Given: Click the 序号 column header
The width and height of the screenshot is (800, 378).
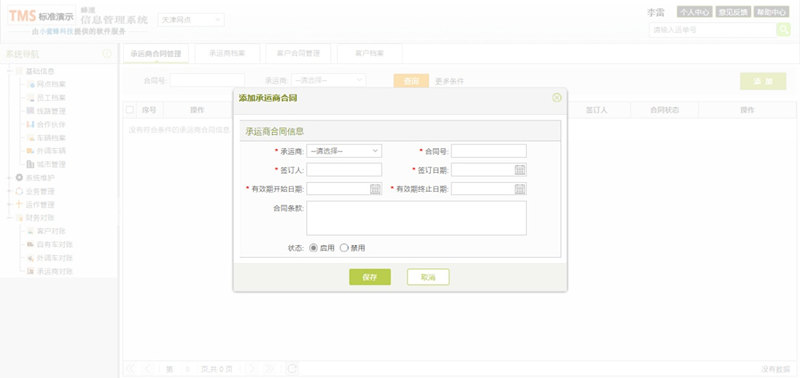Looking at the screenshot, I should (149, 110).
